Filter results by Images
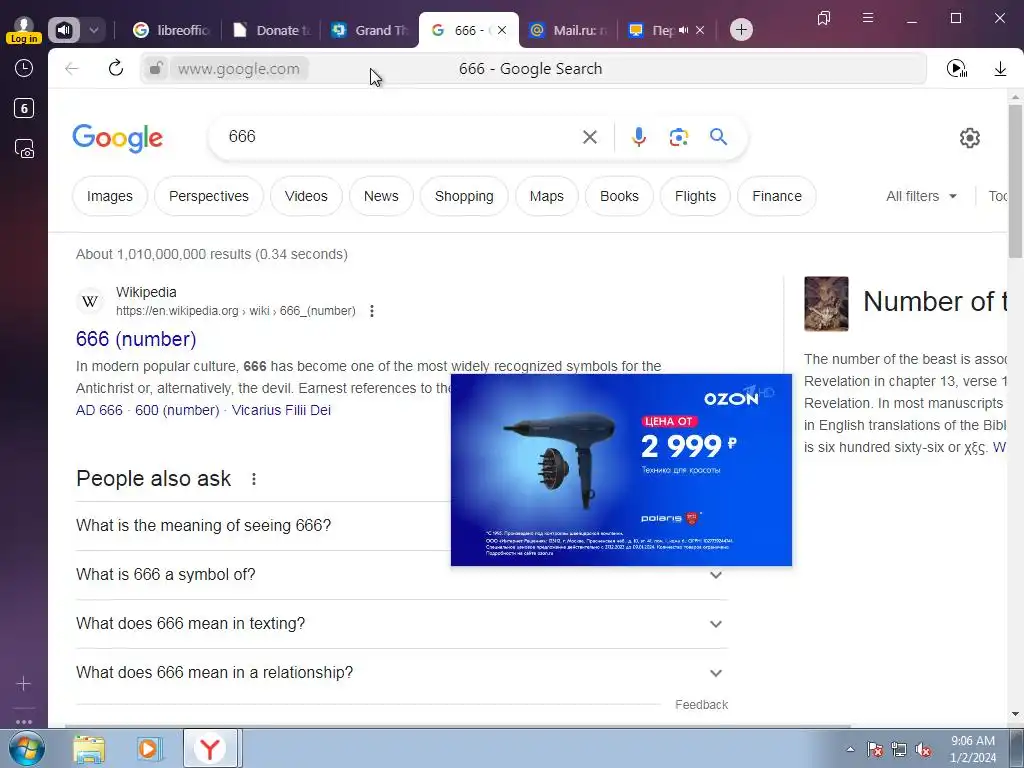This screenshot has height=768, width=1024. click(x=110, y=196)
